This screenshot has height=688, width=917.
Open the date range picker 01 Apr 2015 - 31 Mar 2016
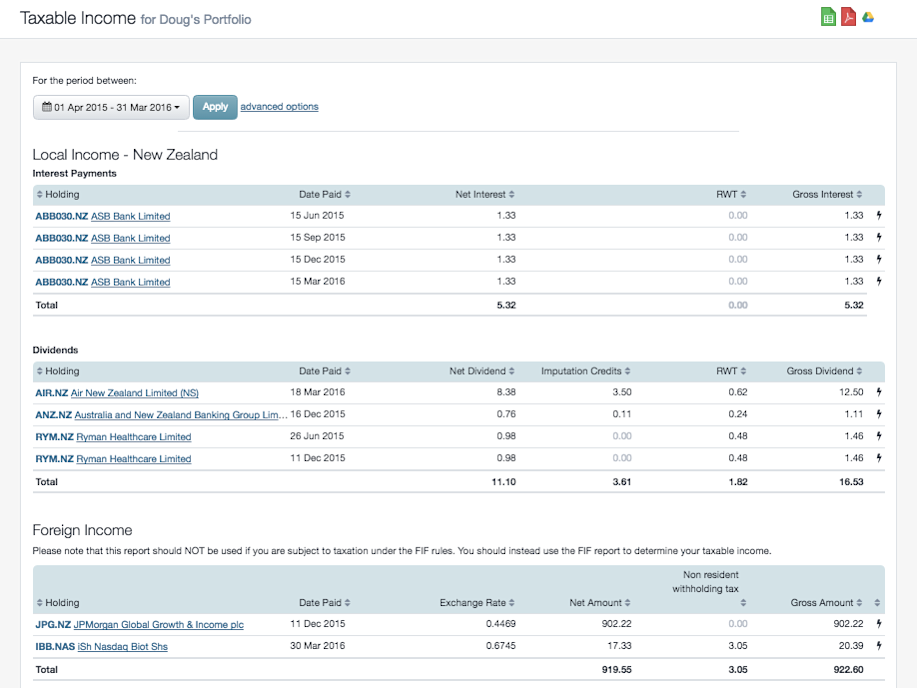(111, 108)
